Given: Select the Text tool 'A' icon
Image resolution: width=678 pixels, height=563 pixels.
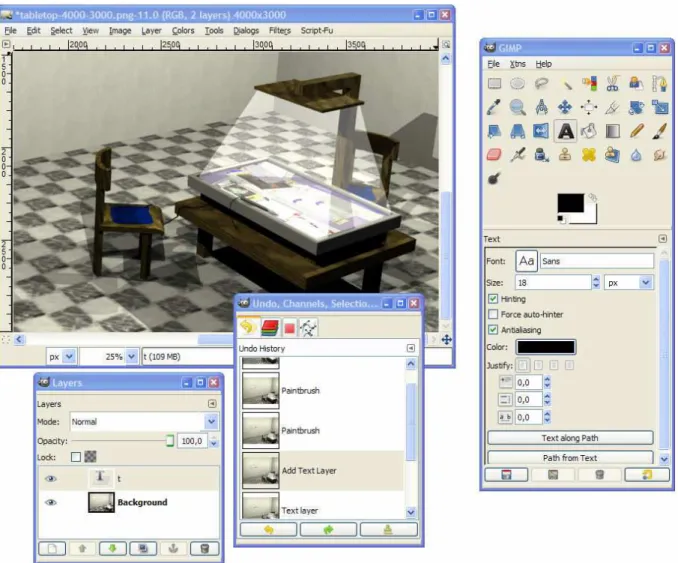Looking at the screenshot, I should 566,131.
